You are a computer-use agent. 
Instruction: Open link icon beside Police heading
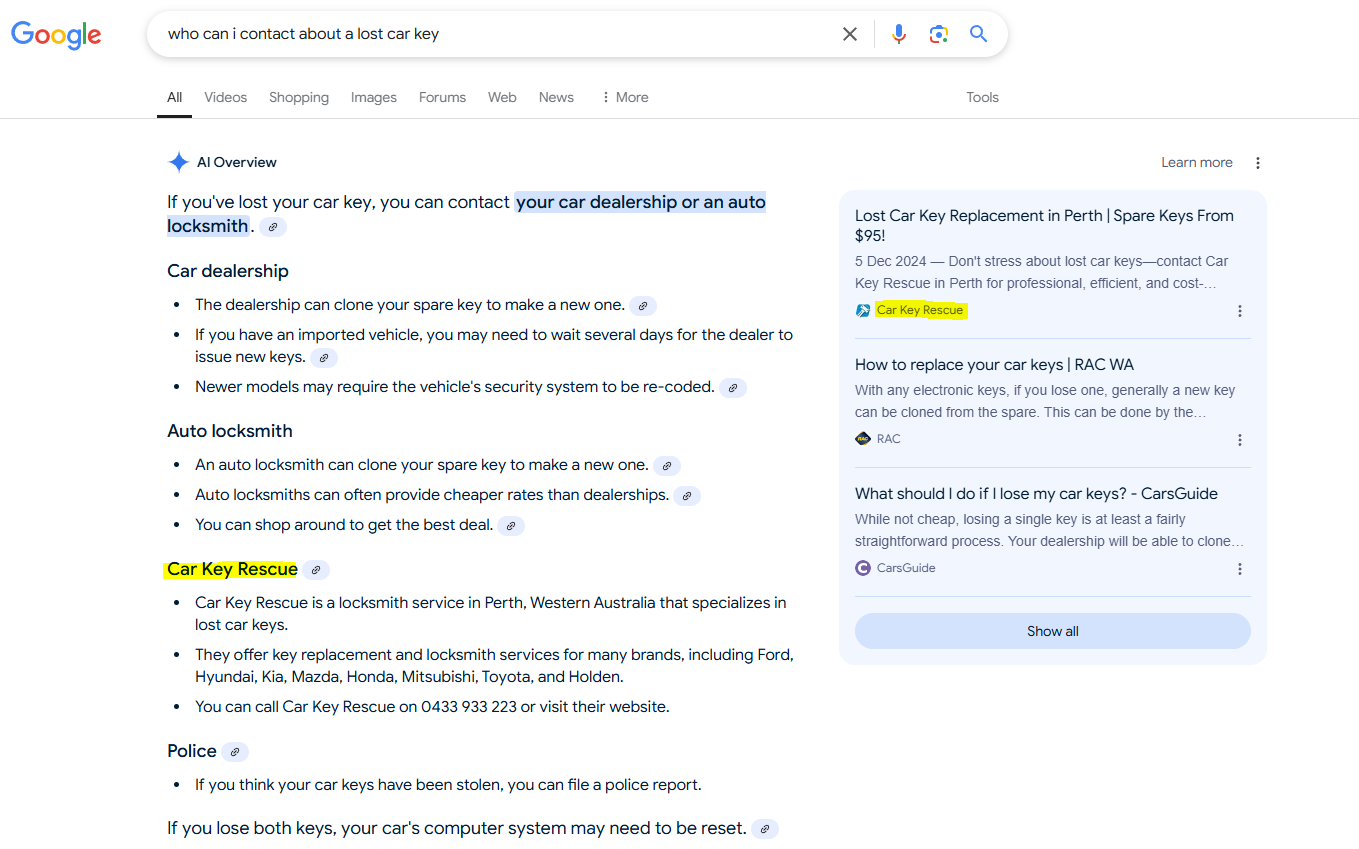tap(235, 752)
